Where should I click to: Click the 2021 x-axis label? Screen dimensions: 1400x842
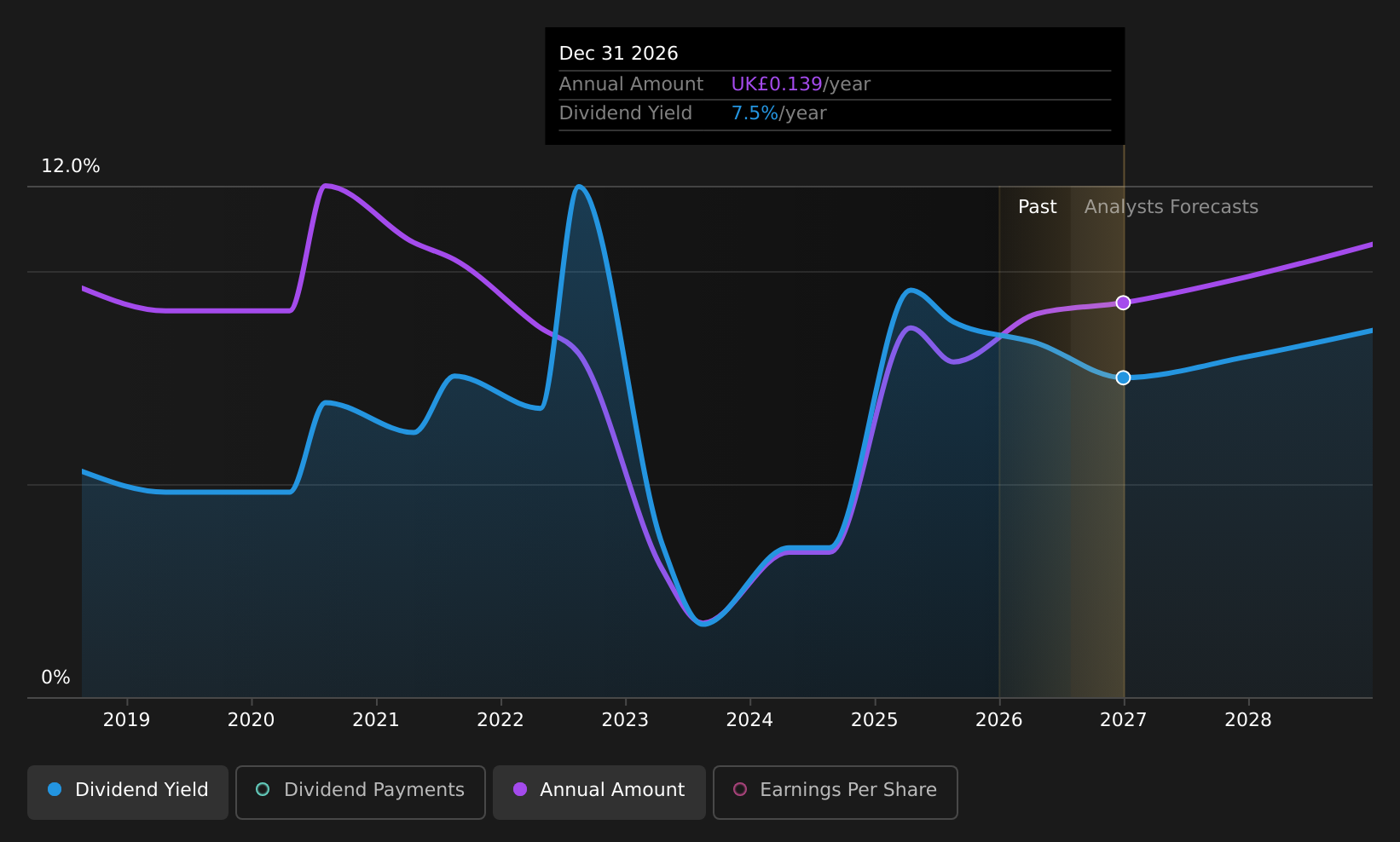pos(376,720)
